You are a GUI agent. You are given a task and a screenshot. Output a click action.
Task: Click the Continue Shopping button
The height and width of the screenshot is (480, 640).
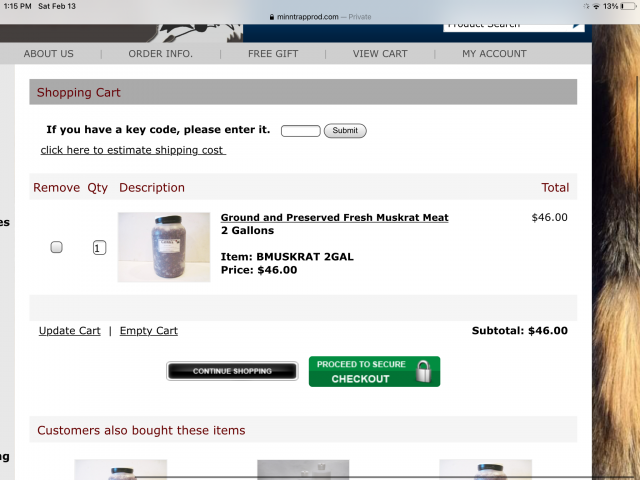coord(232,371)
